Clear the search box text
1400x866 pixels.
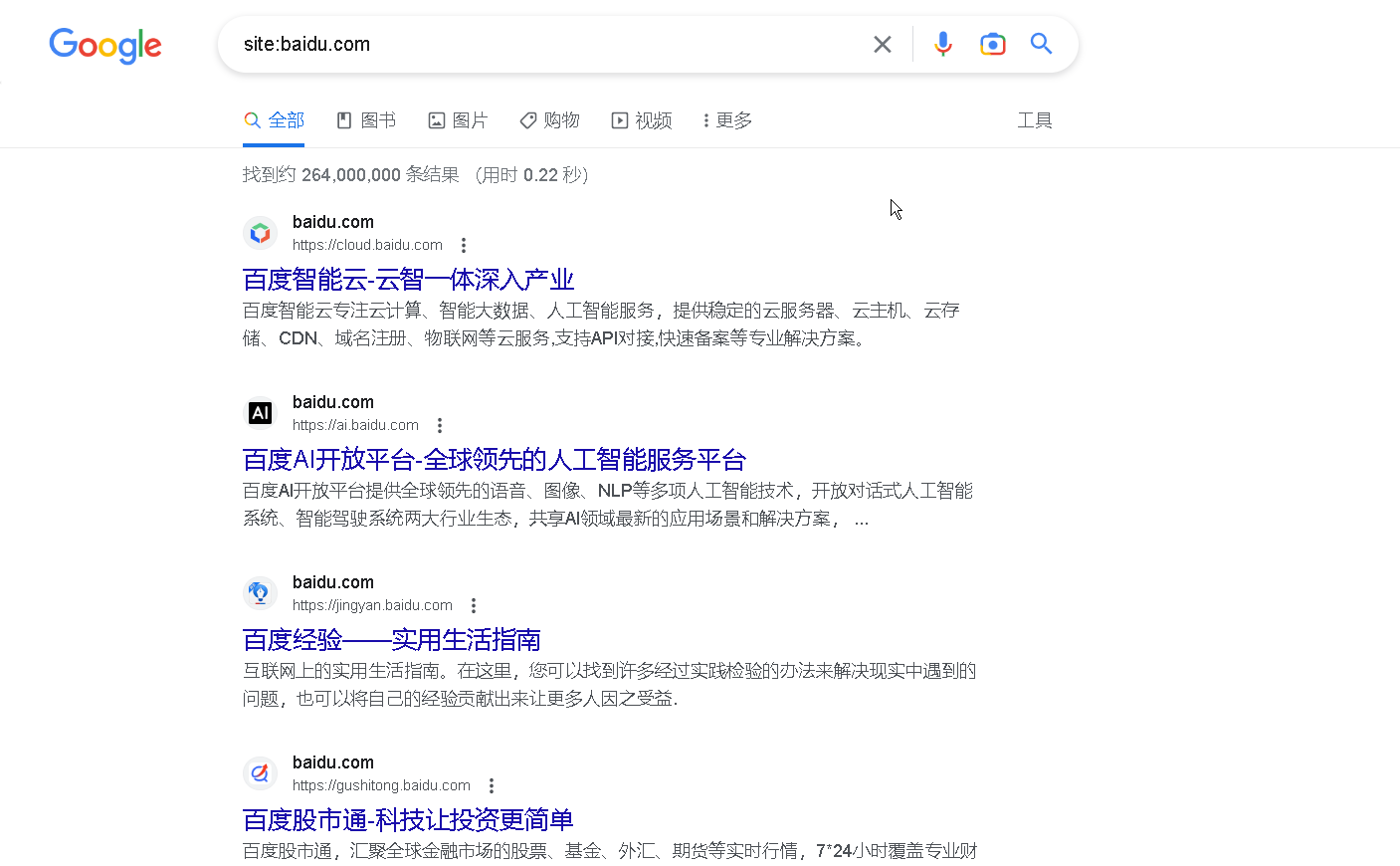[882, 44]
